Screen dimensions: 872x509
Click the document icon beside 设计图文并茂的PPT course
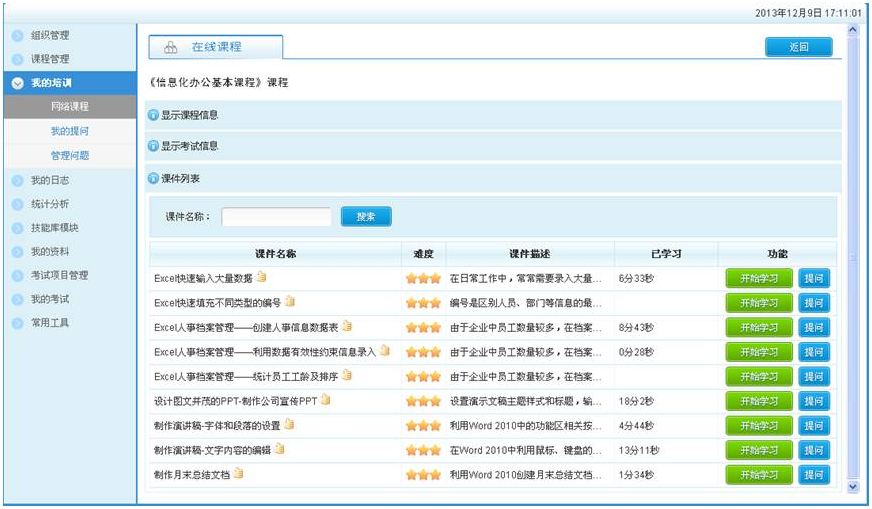[326, 400]
